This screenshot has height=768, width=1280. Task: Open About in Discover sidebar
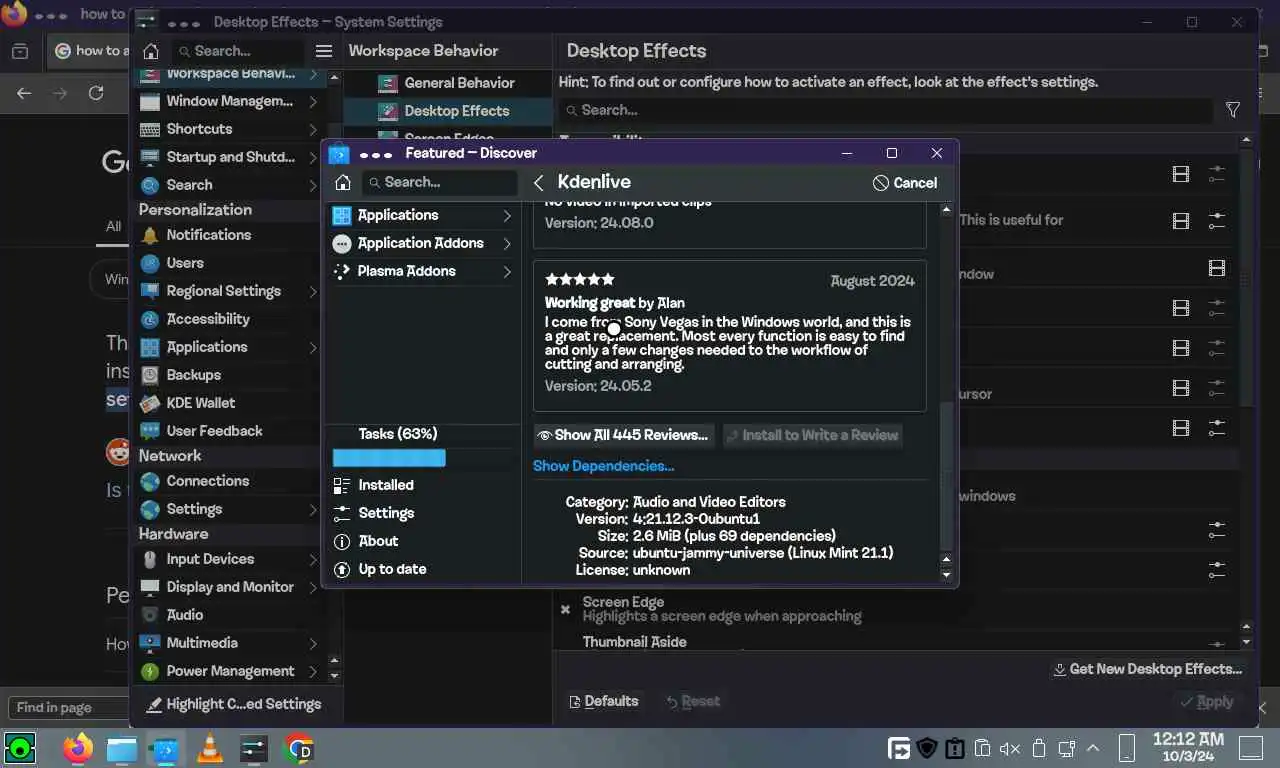[x=424, y=541]
